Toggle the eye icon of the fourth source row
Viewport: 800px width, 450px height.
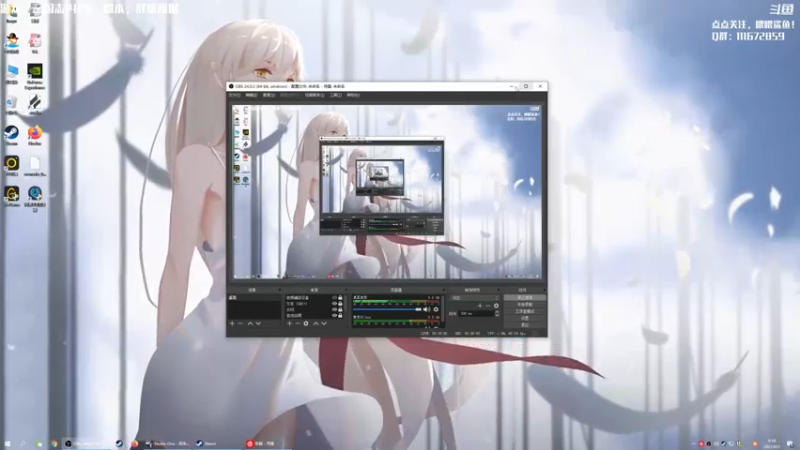click(335, 315)
